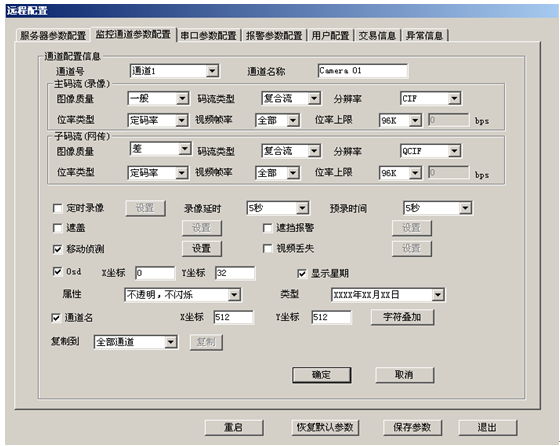Click the 保存参数 button
This screenshot has width=560, height=446.
click(412, 427)
